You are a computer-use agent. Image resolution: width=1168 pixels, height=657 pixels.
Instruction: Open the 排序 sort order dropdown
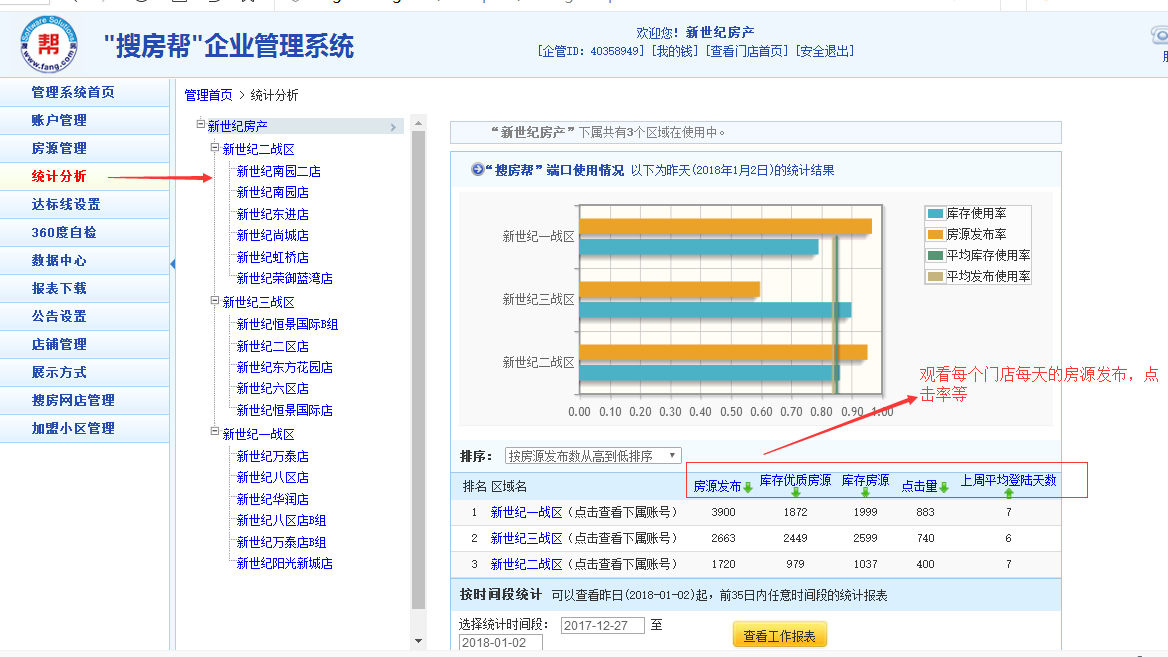[593, 456]
